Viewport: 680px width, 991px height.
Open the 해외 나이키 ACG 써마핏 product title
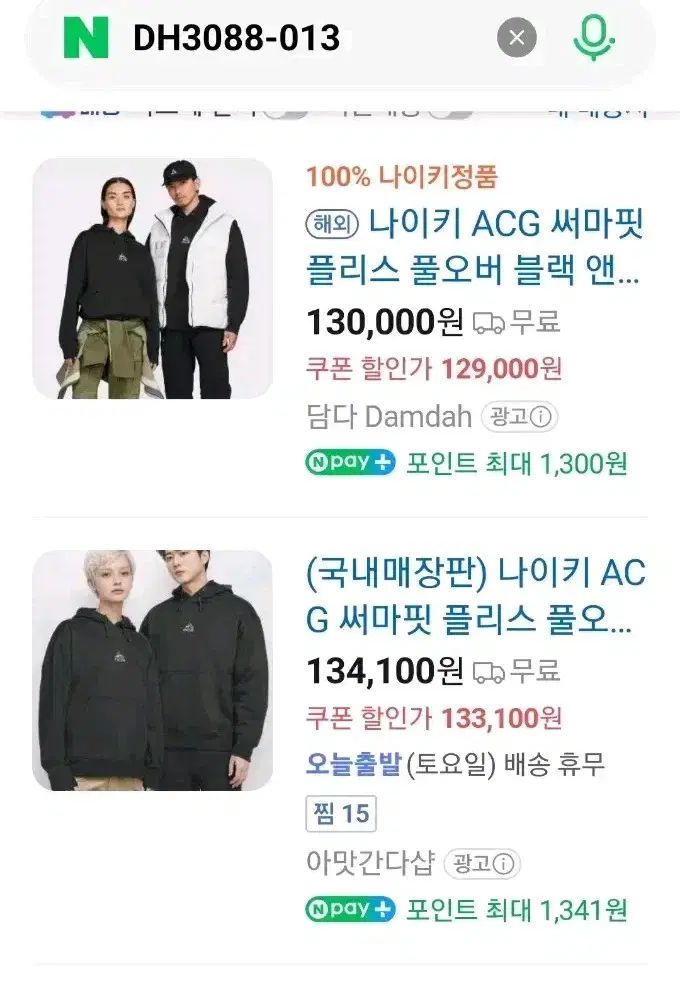click(x=475, y=246)
